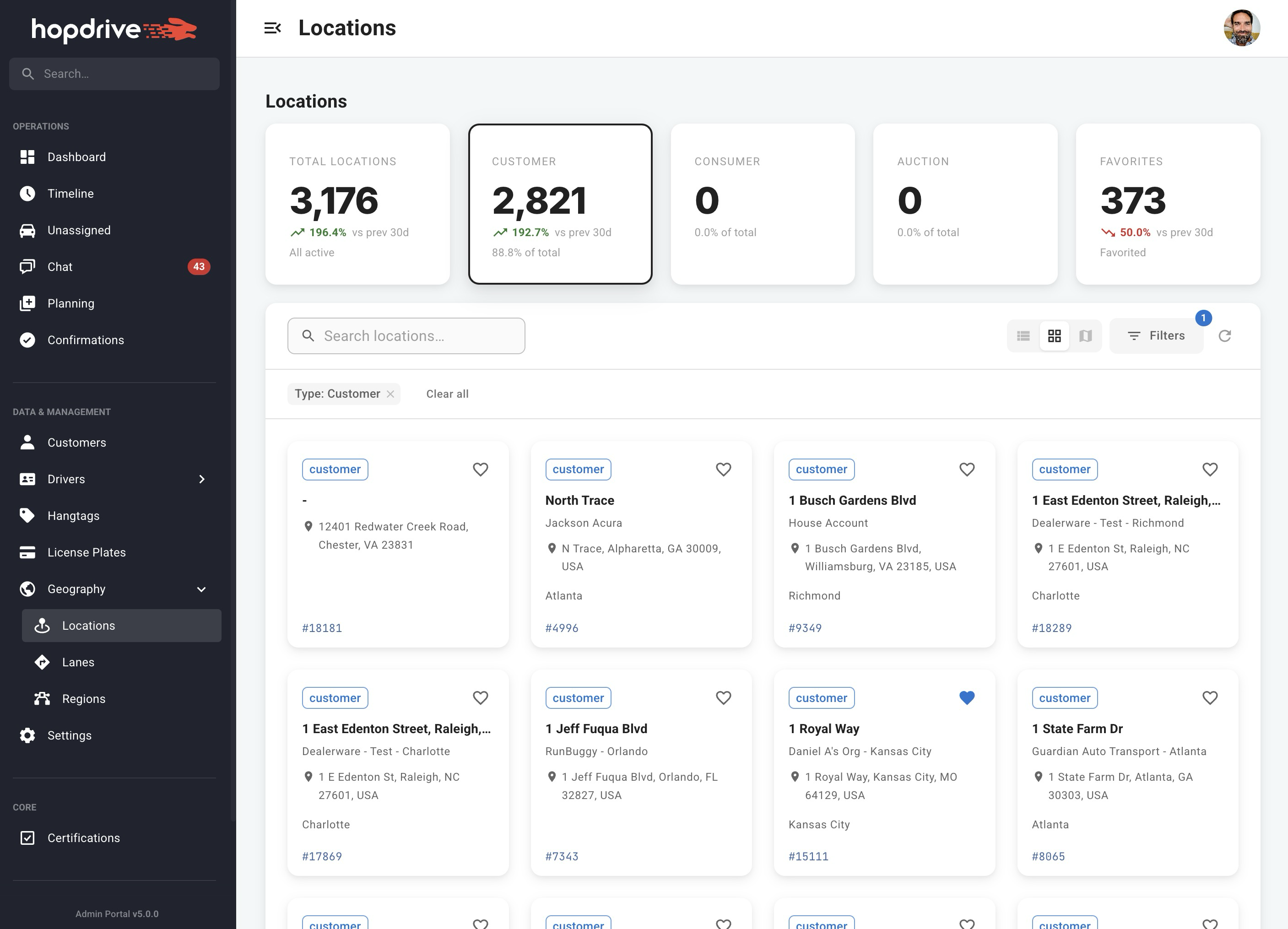Open the Regions menu item
The image size is (1288, 929).
(x=83, y=699)
